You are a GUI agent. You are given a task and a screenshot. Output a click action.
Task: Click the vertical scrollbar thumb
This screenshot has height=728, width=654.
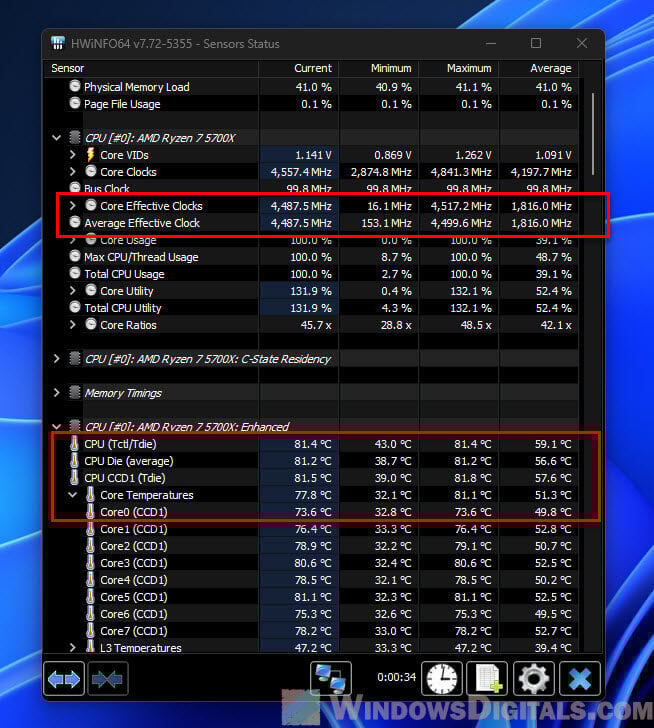pyautogui.click(x=593, y=134)
